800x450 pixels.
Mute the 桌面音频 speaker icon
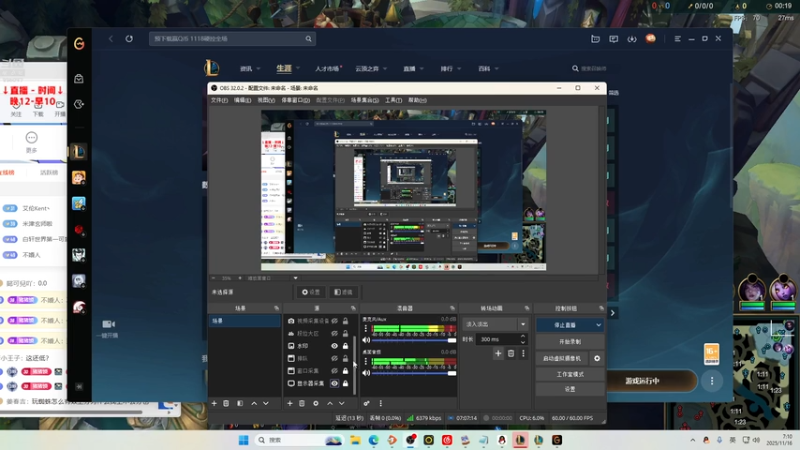(x=366, y=373)
